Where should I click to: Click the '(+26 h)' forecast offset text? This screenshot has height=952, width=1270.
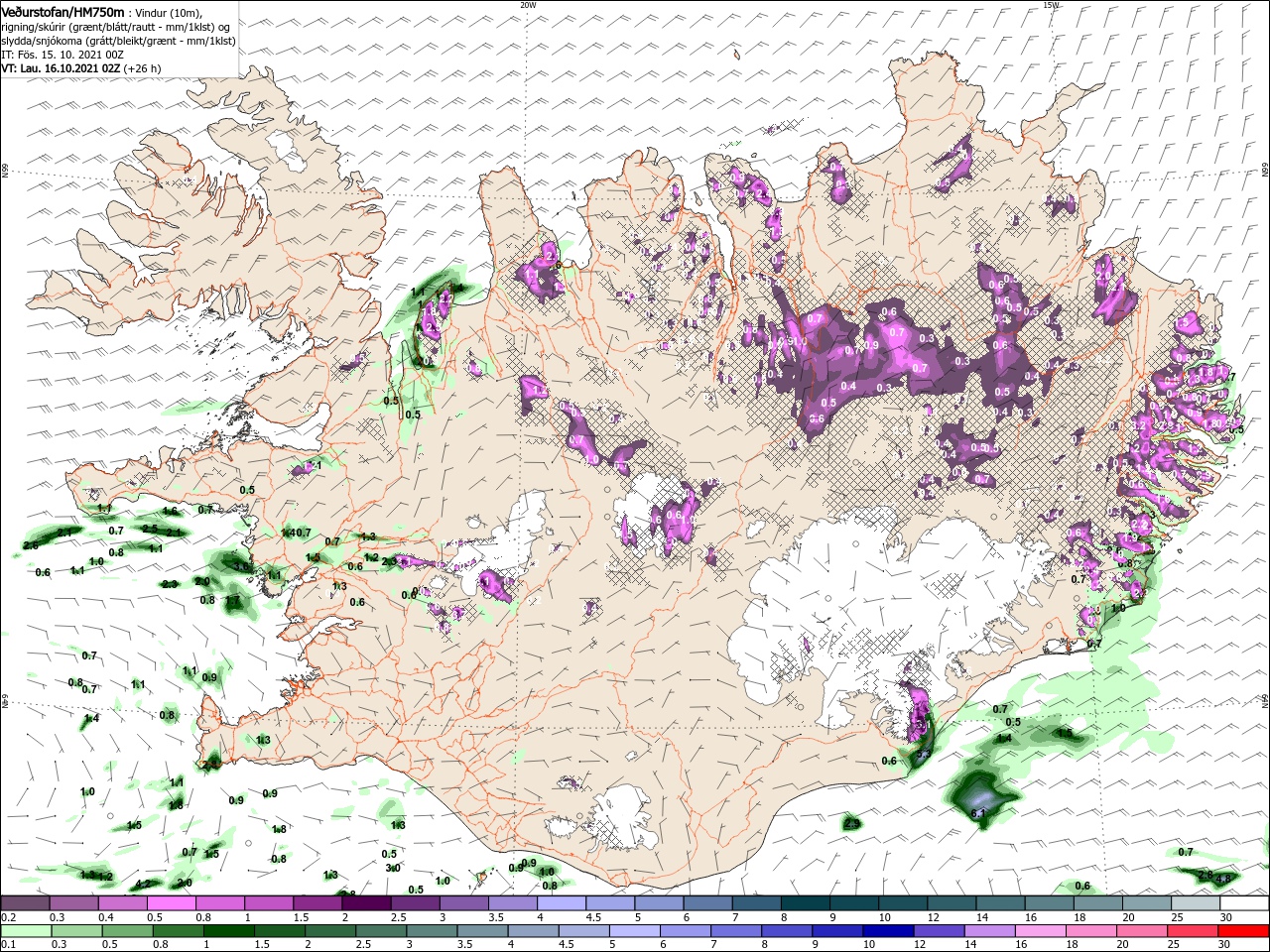pos(143,68)
